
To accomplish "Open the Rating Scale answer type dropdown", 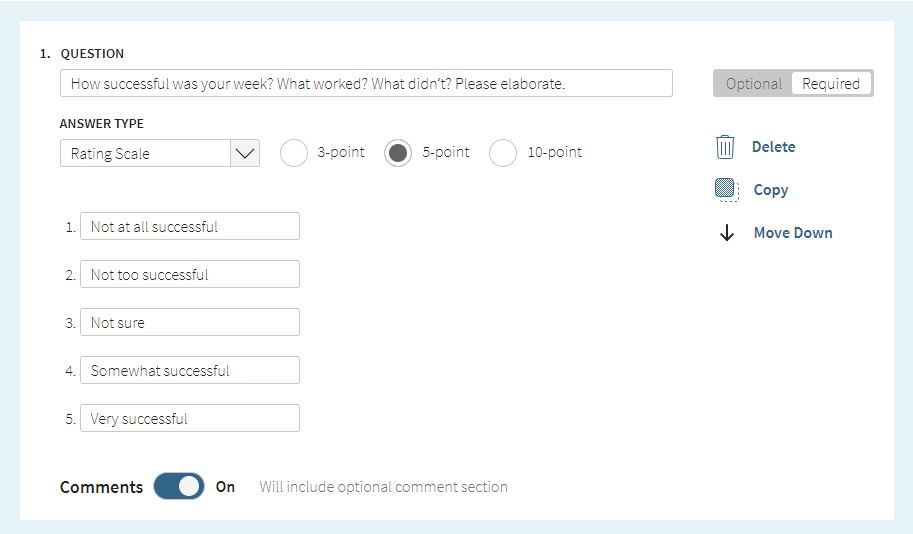I will click(x=146, y=154).
